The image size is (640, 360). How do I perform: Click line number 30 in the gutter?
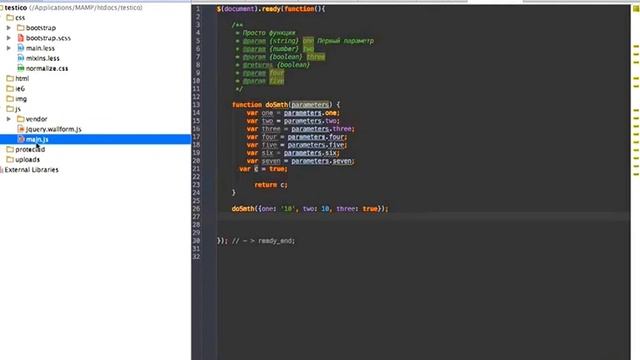pyautogui.click(x=196, y=241)
